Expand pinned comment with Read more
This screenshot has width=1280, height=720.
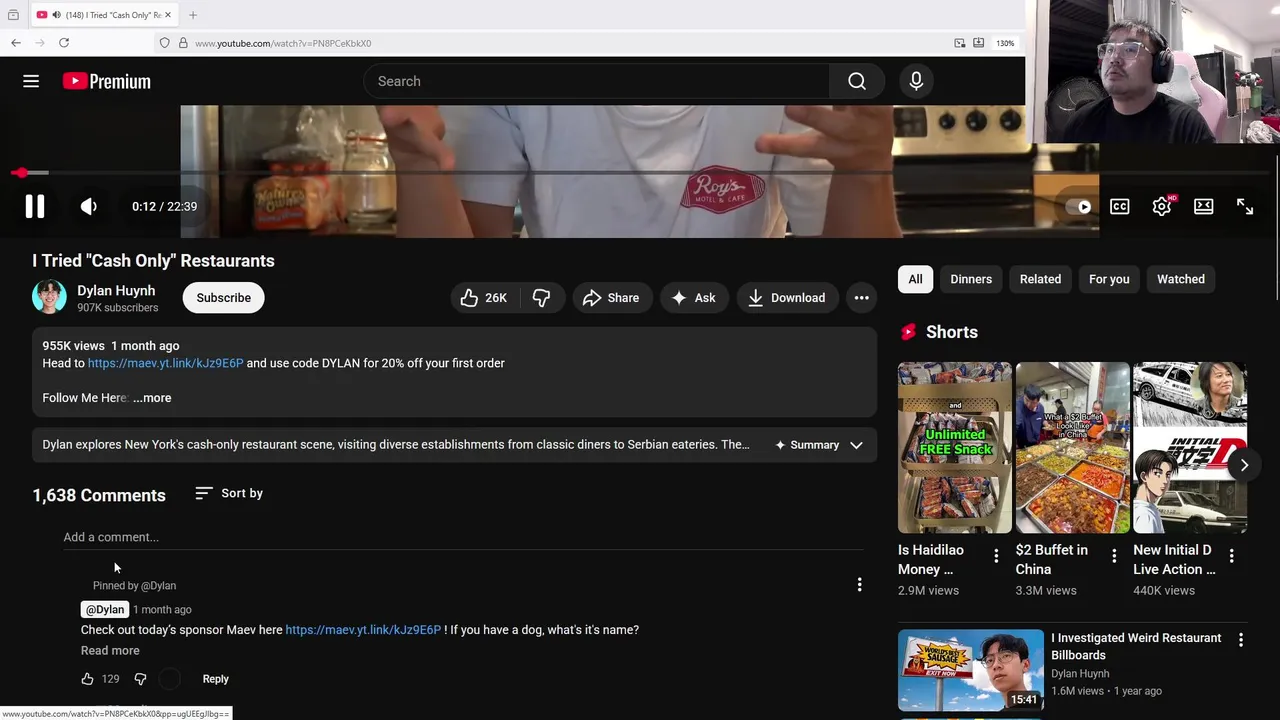tap(110, 651)
